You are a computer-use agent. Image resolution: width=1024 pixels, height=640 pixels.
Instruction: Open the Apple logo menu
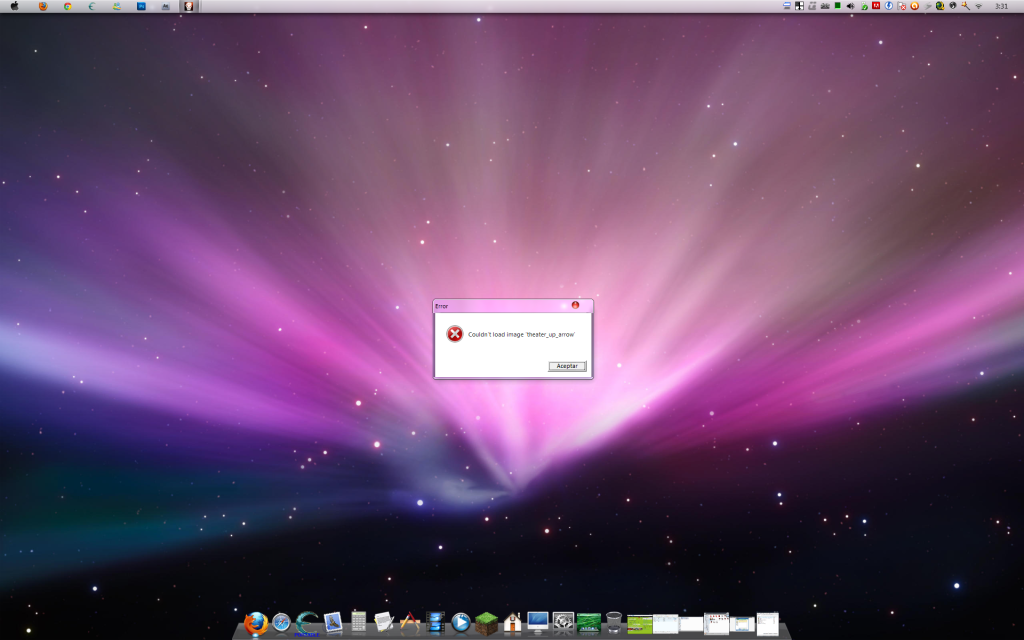[x=14, y=6]
